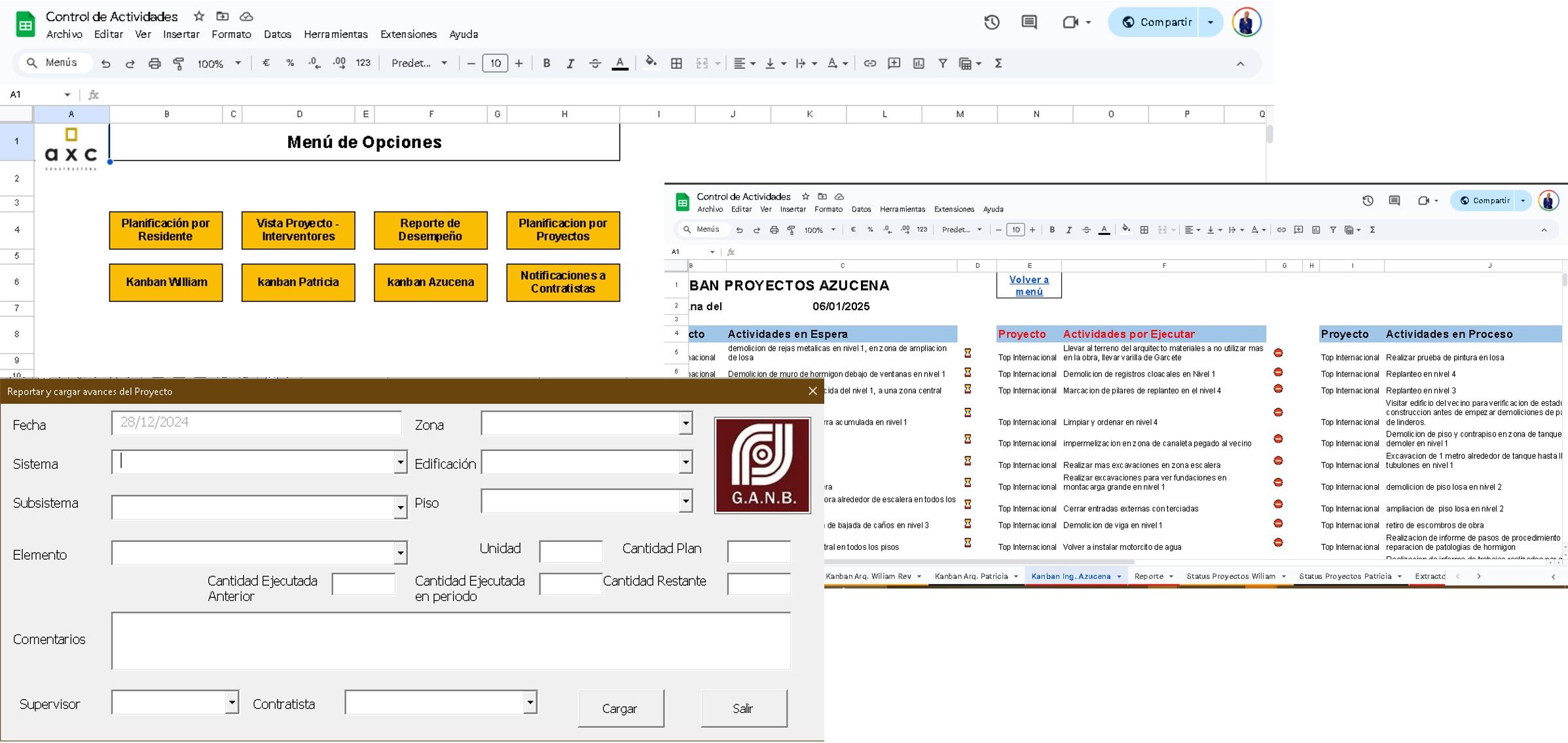Decrease decimal places in Menú de Opciones window
The height and width of the screenshot is (743, 1568).
point(314,63)
